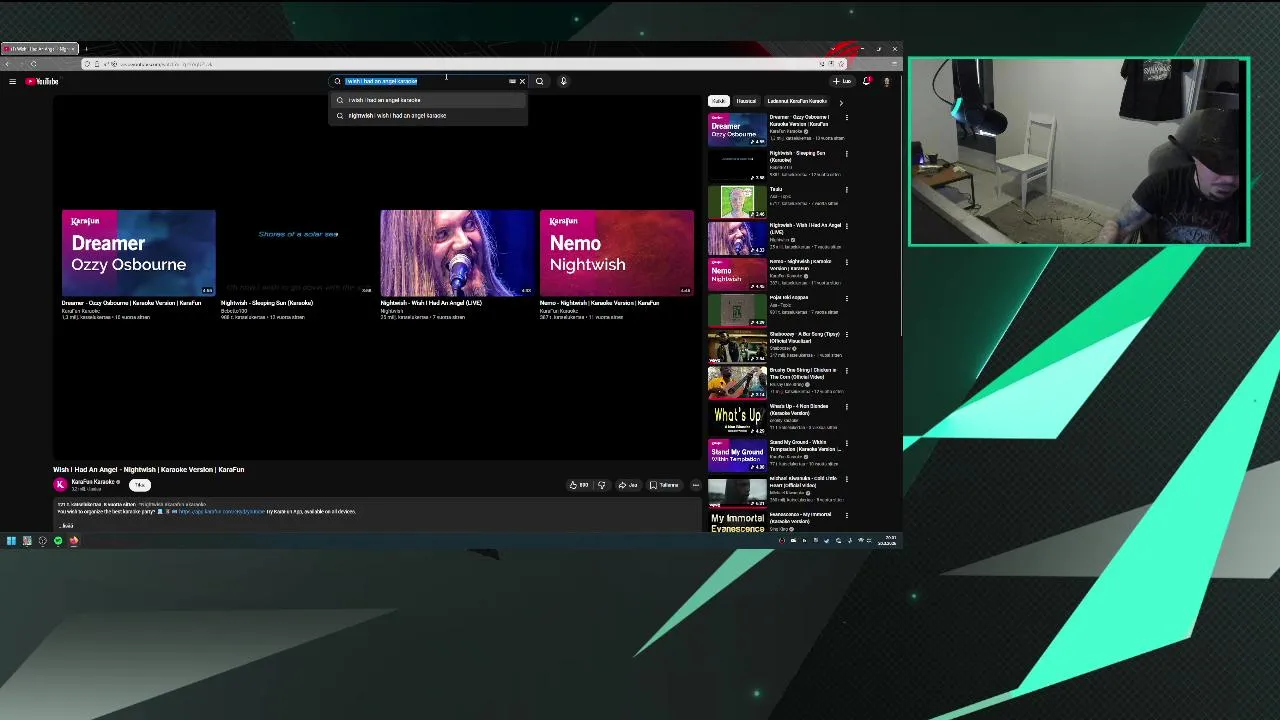
Task: Open the YouTube hamburger guide menu
Action: pos(12,81)
